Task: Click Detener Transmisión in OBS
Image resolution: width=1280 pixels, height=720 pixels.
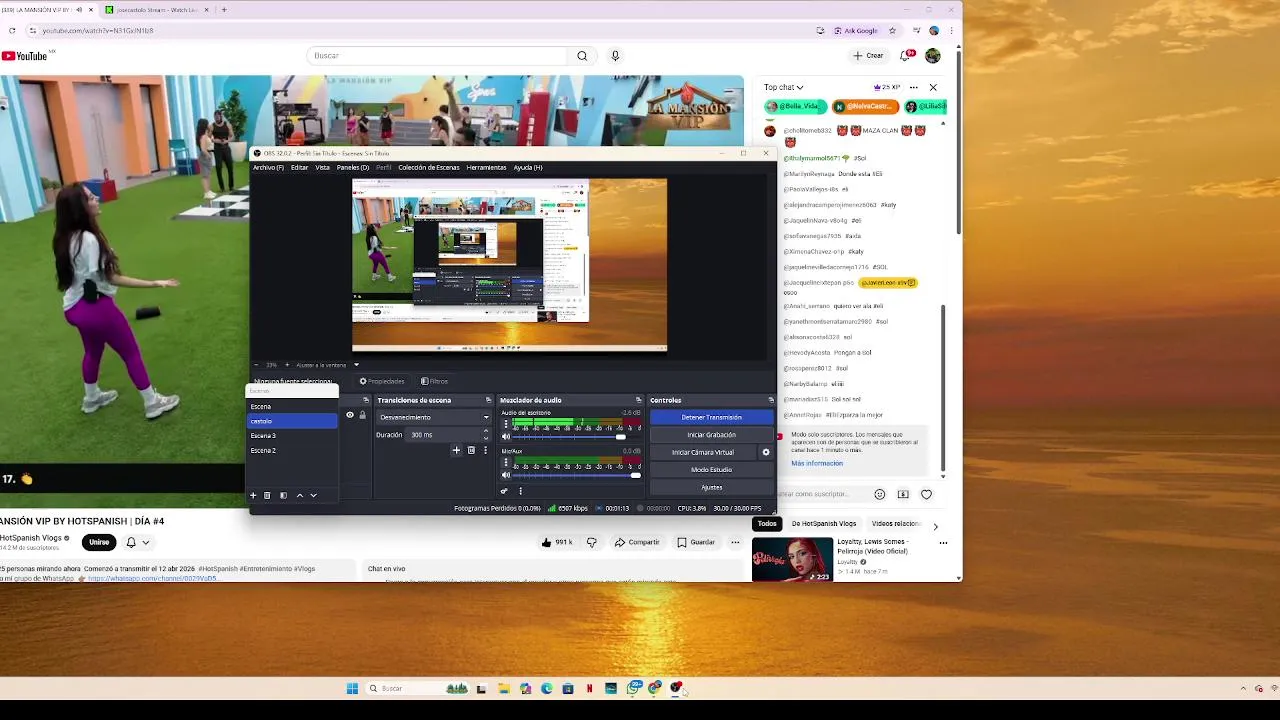Action: (x=711, y=417)
